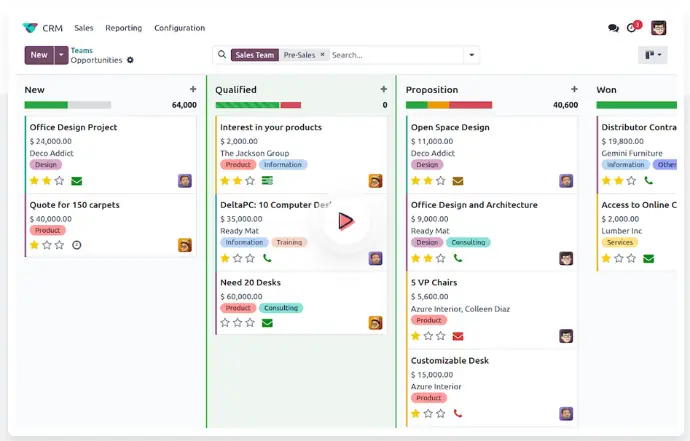The width and height of the screenshot is (690, 441).
Task: Click the green progress bar in New column
Action: point(46,105)
